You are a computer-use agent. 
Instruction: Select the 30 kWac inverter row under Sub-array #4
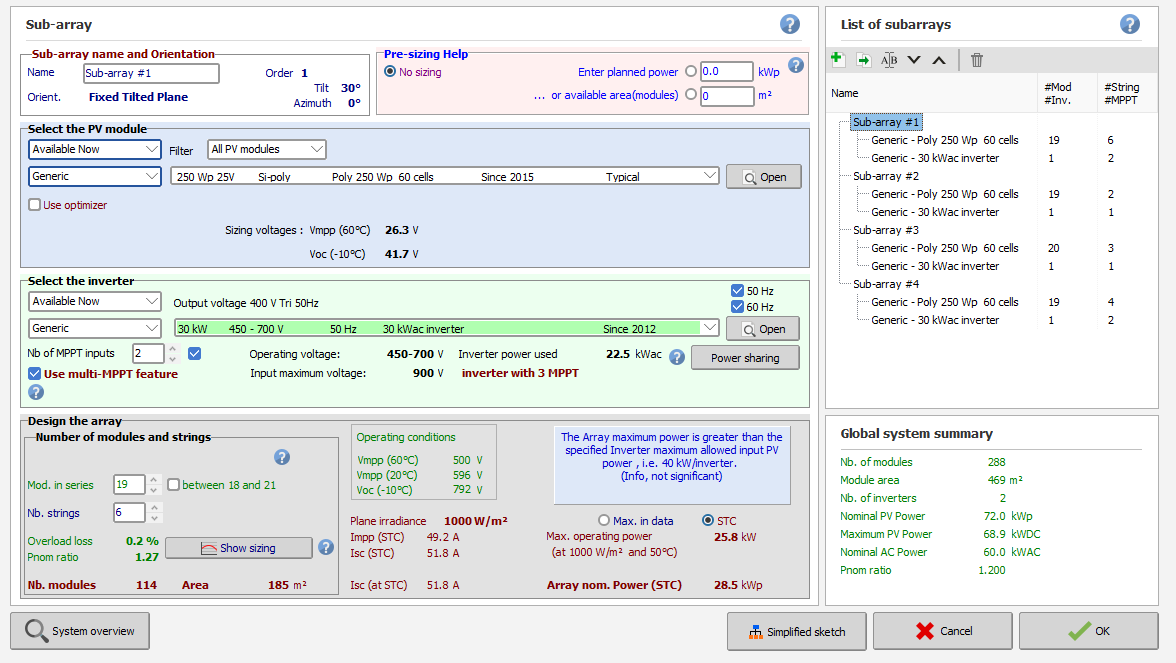934,320
